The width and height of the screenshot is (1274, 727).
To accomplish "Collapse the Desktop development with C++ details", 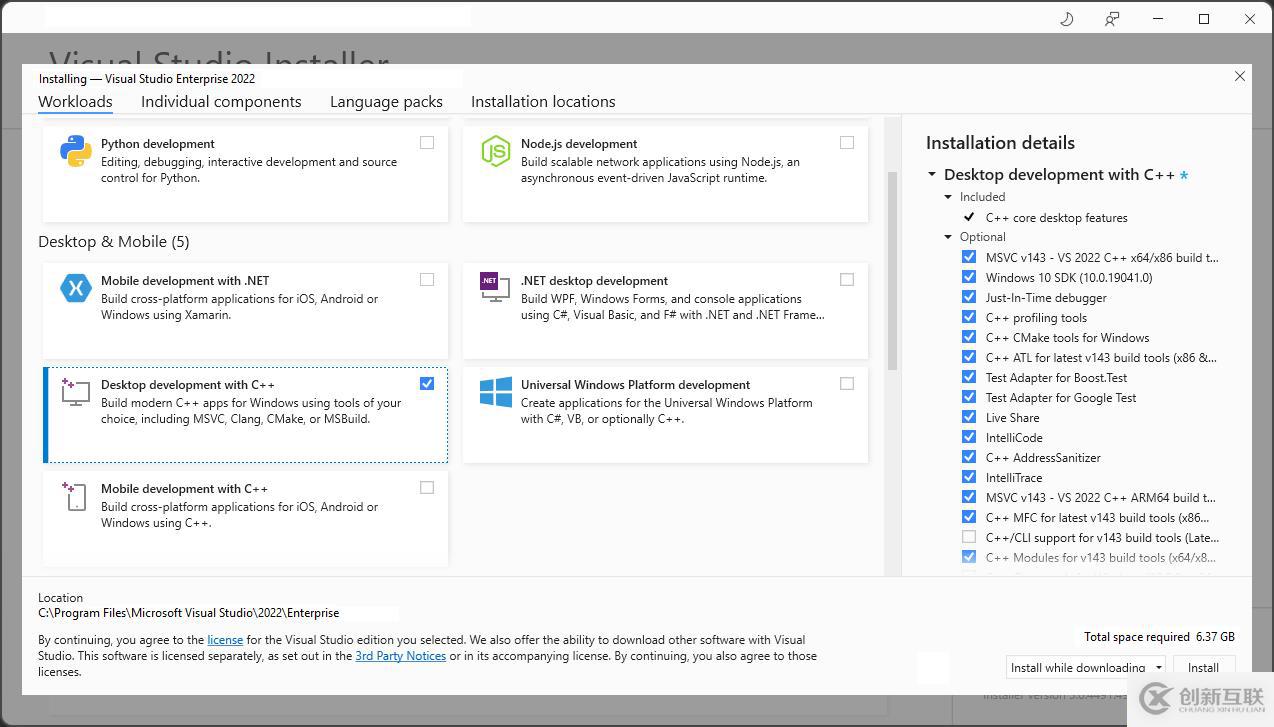I will pyautogui.click(x=932, y=175).
